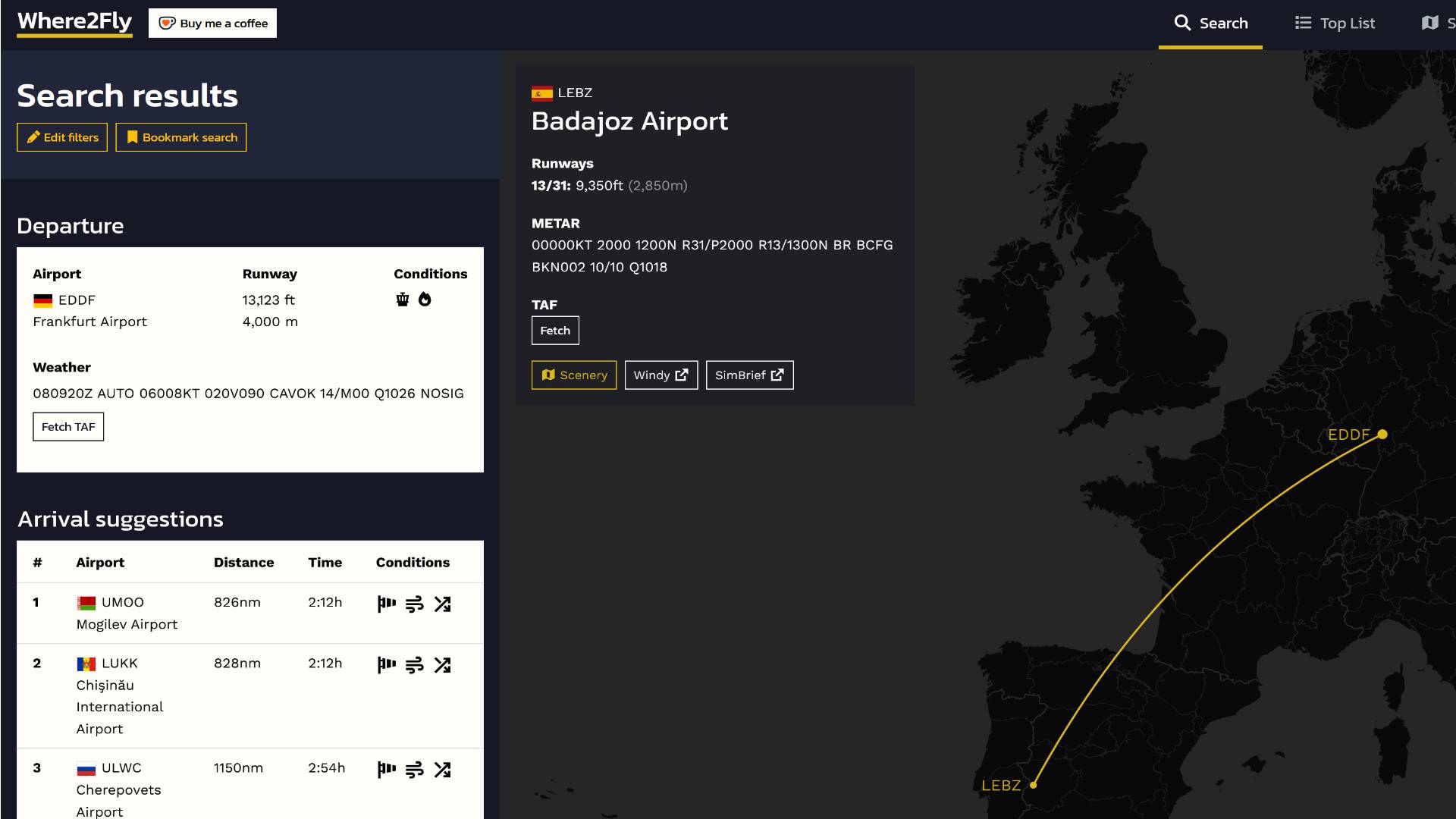
Task: Open SimBrief external link
Action: (749, 375)
